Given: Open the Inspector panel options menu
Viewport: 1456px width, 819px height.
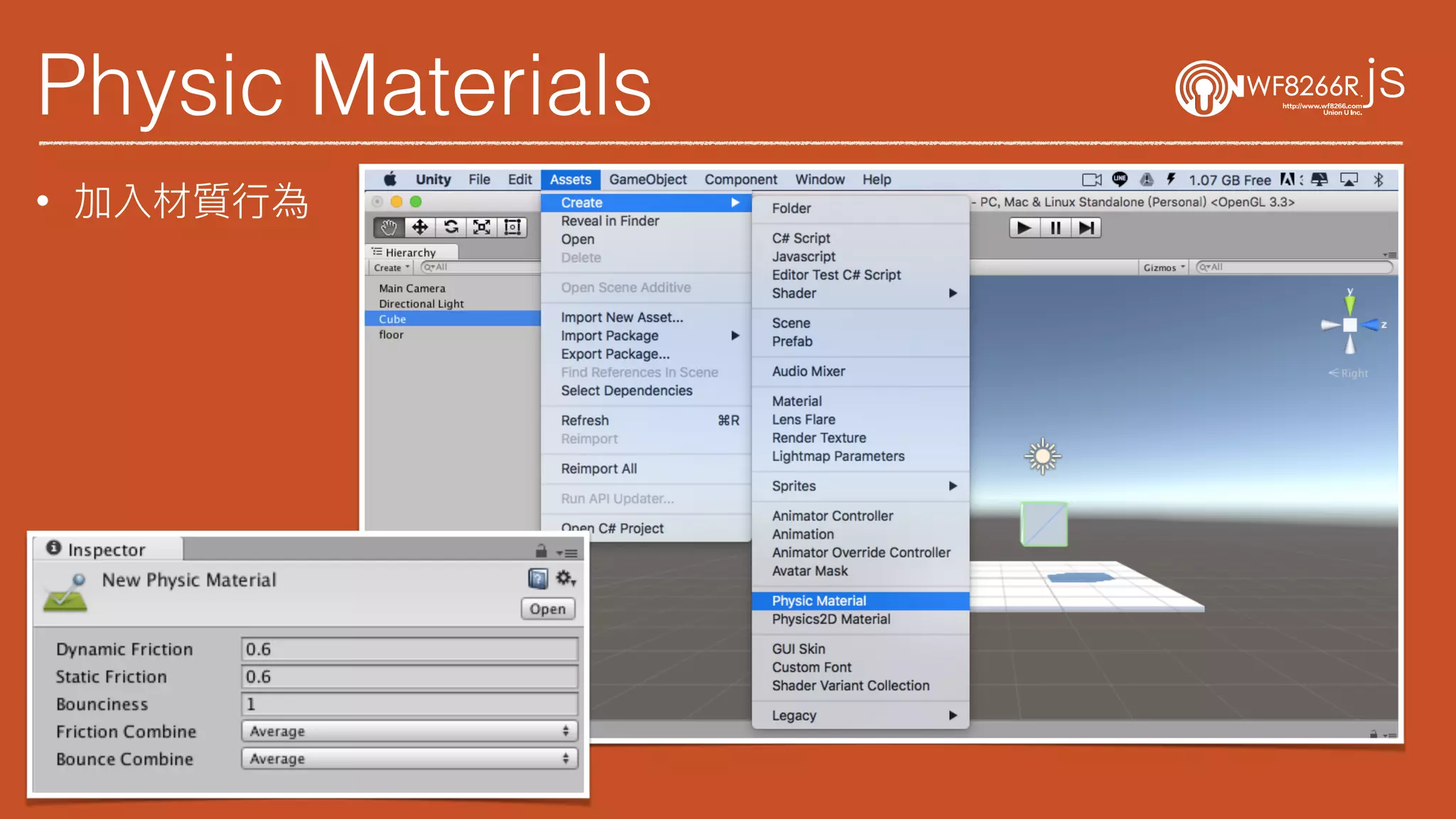Looking at the screenshot, I should coord(567,552).
